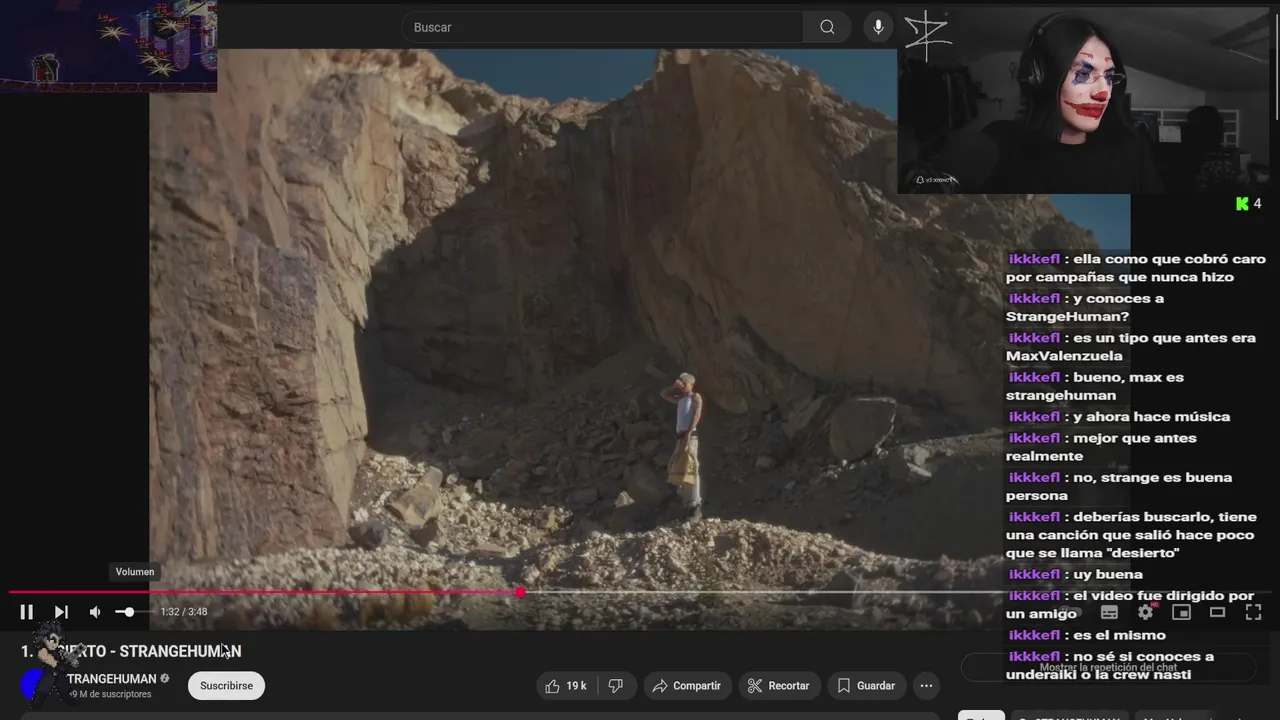This screenshot has height=720, width=1280.
Task: Click the 1:32 / 3:48 time display
Action: (x=184, y=612)
